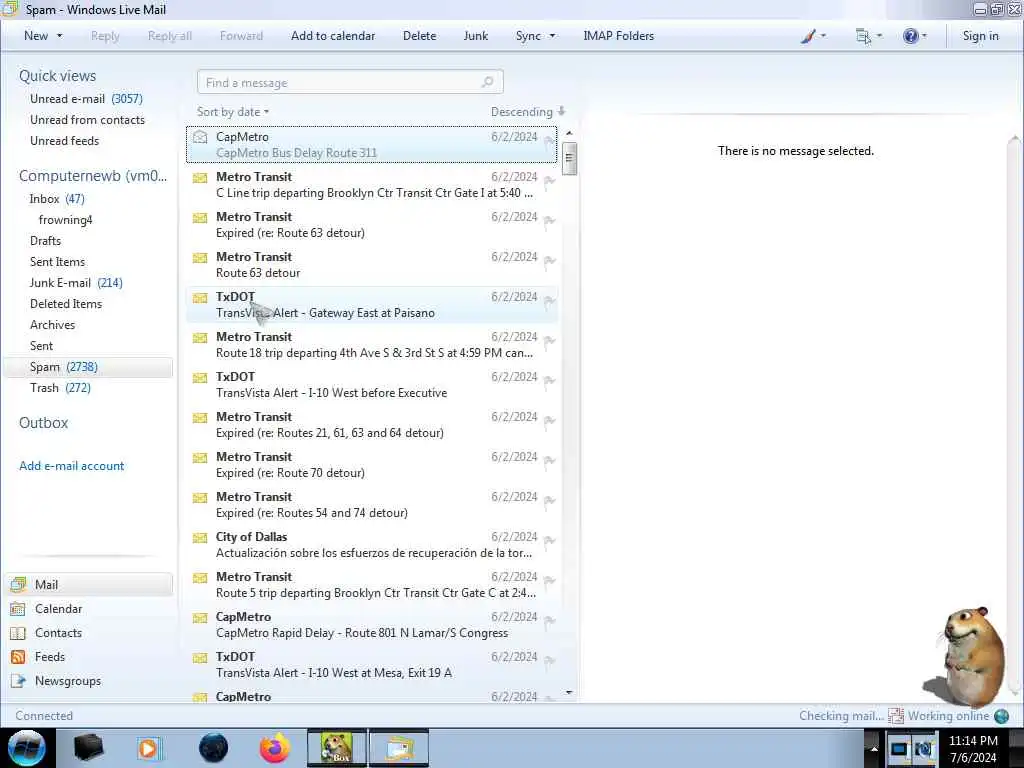Click open-envelope icon of CapMetro Bus Delay message
1024x768 pixels.
(x=200, y=136)
